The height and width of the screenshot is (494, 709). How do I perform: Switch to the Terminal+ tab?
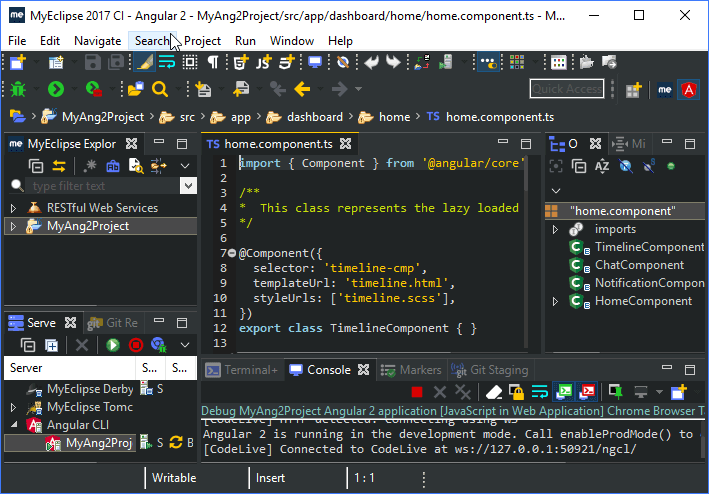[x=242, y=370]
